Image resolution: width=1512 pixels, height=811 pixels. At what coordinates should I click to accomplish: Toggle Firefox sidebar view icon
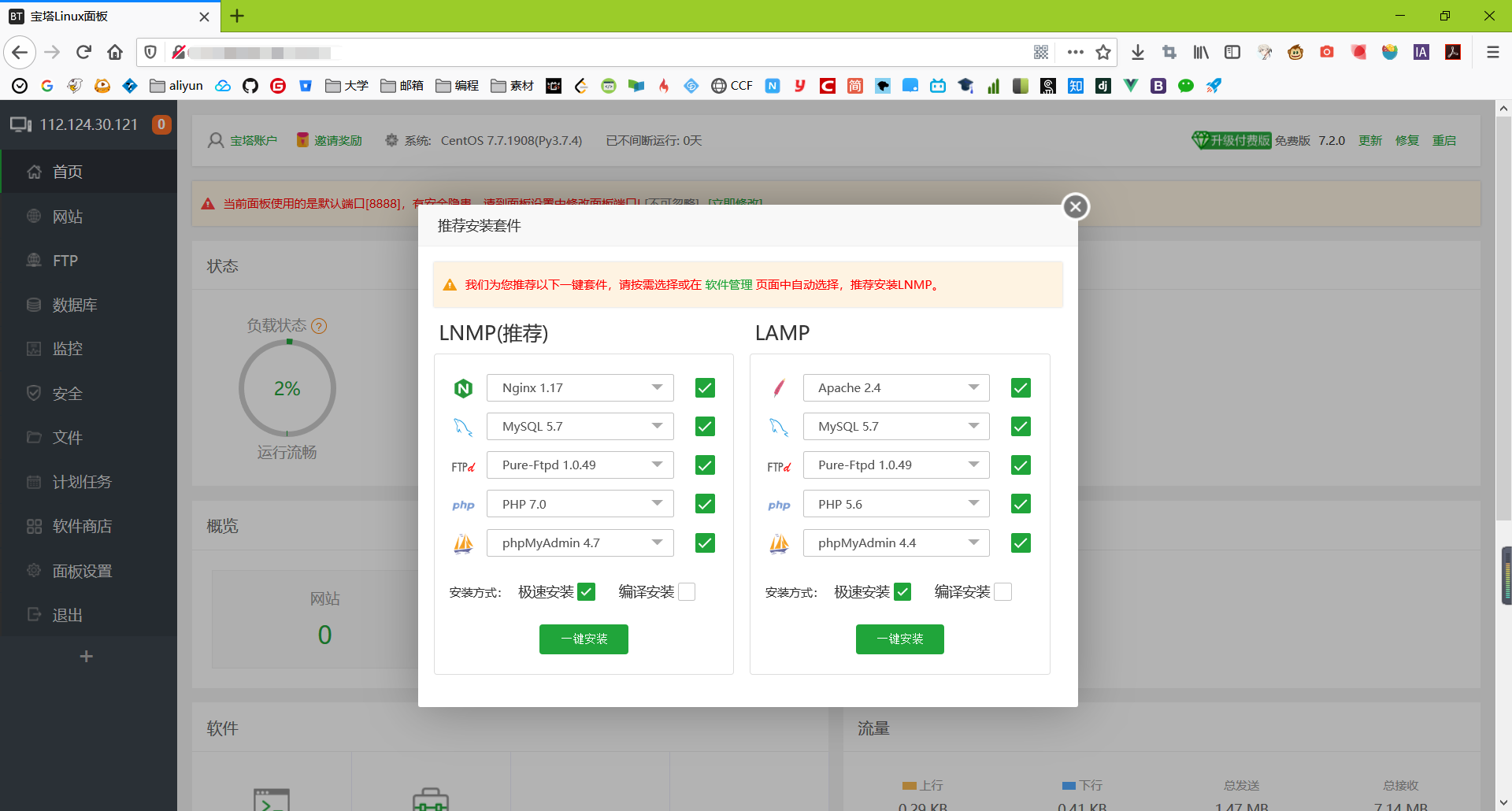tap(1232, 52)
